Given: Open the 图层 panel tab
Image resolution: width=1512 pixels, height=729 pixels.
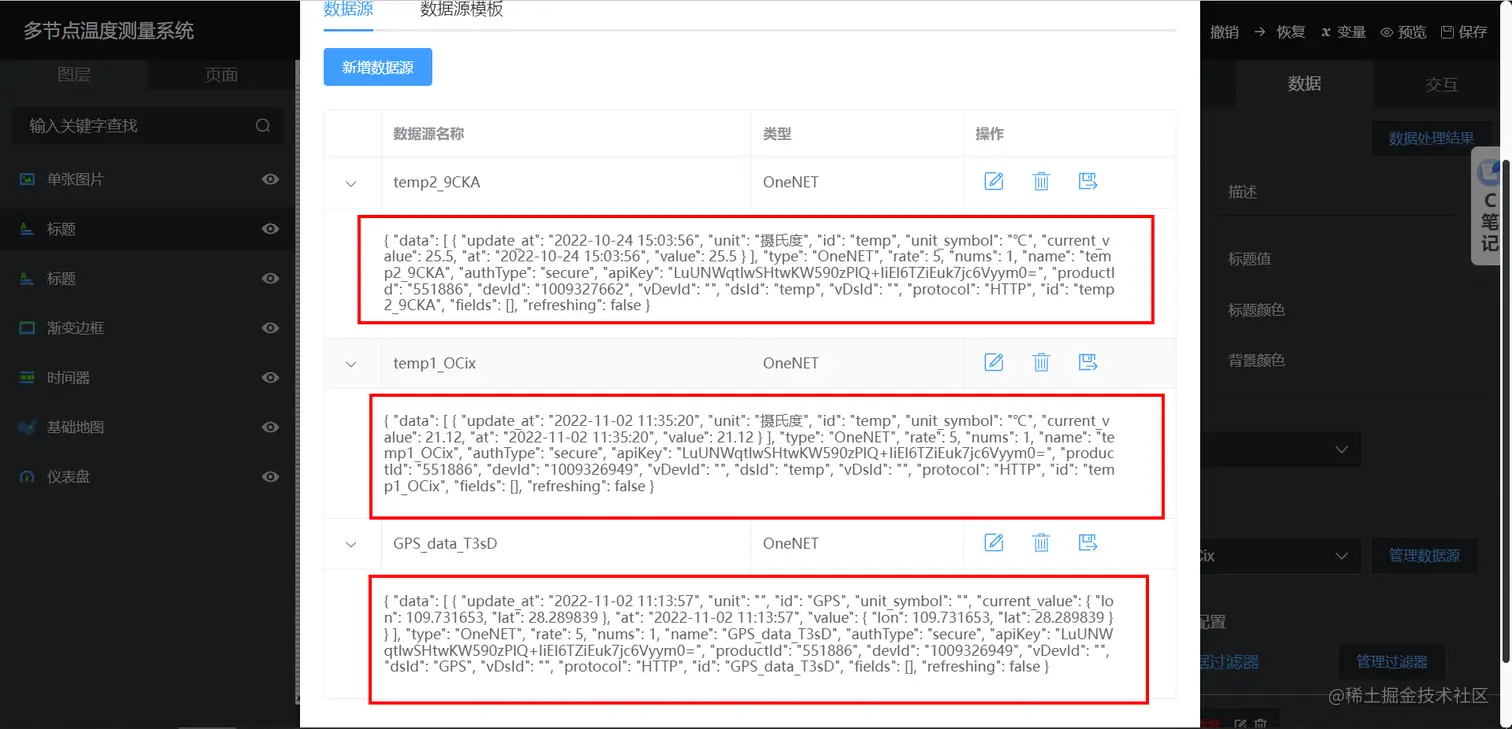Looking at the screenshot, I should click(74, 75).
